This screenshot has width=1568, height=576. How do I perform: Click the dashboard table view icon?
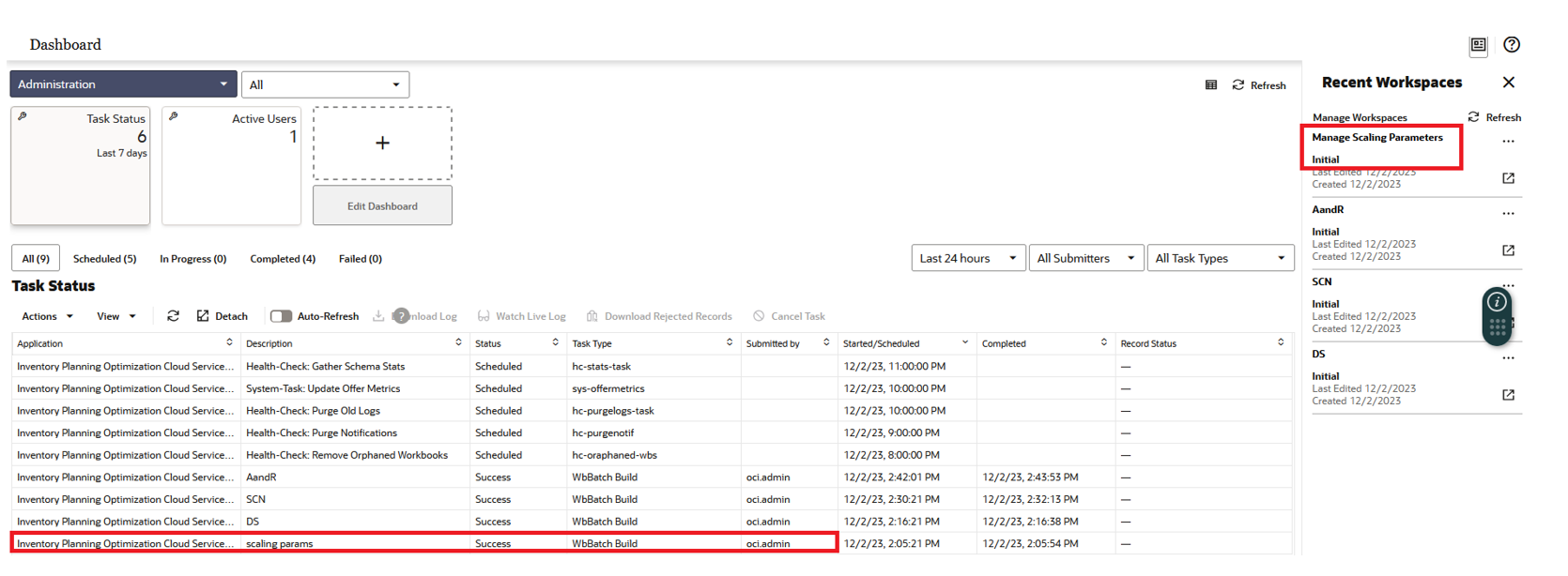[1211, 85]
